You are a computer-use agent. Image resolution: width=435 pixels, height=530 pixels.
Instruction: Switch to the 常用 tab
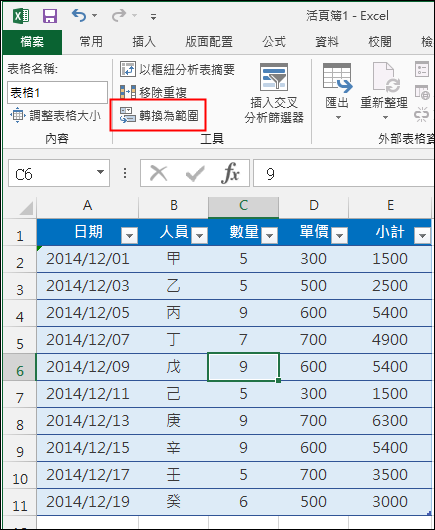[91, 42]
